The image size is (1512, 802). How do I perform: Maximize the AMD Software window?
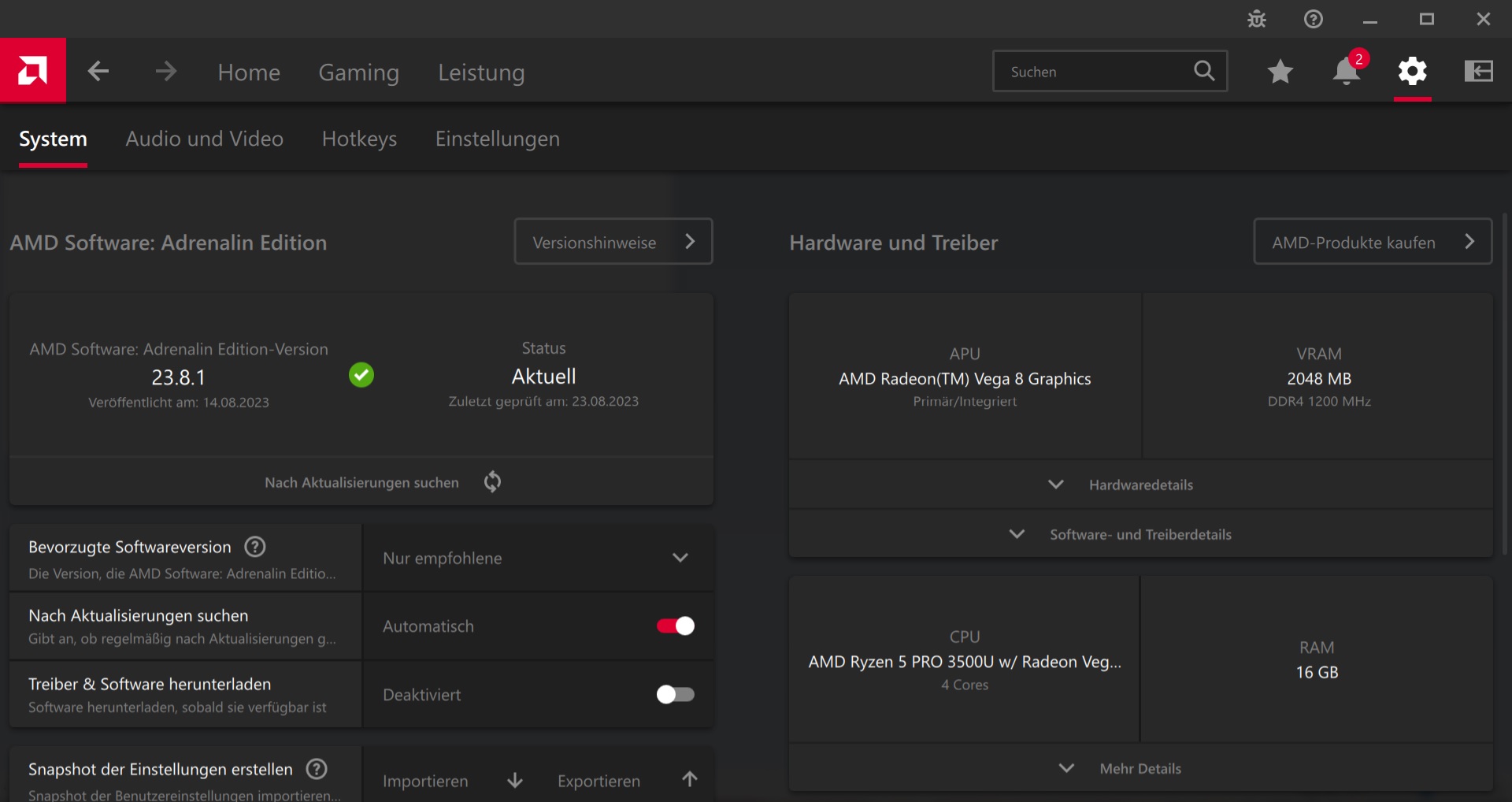coord(1427,19)
